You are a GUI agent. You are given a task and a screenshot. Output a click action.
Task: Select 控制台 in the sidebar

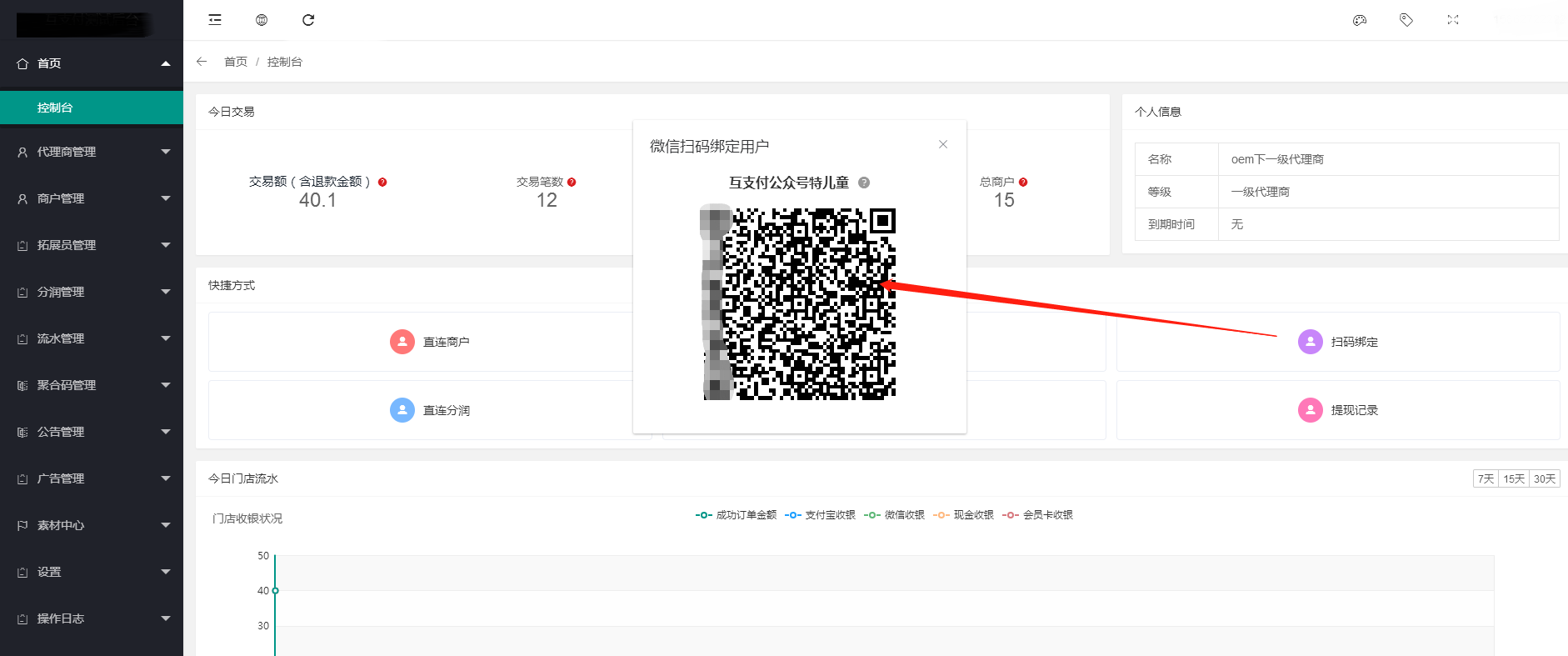92,108
